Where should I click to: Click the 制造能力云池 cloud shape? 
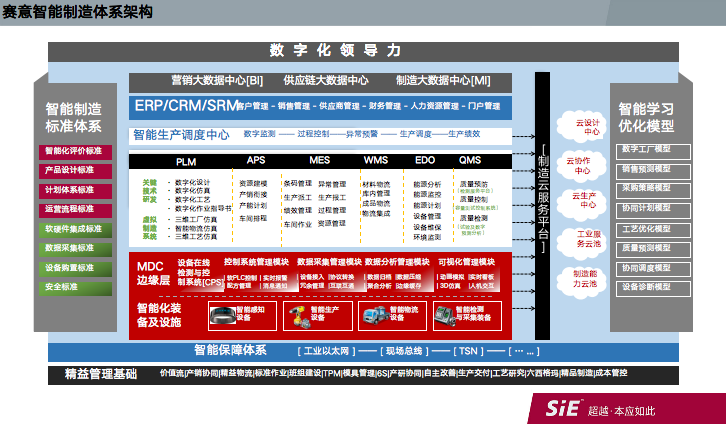click(587, 277)
